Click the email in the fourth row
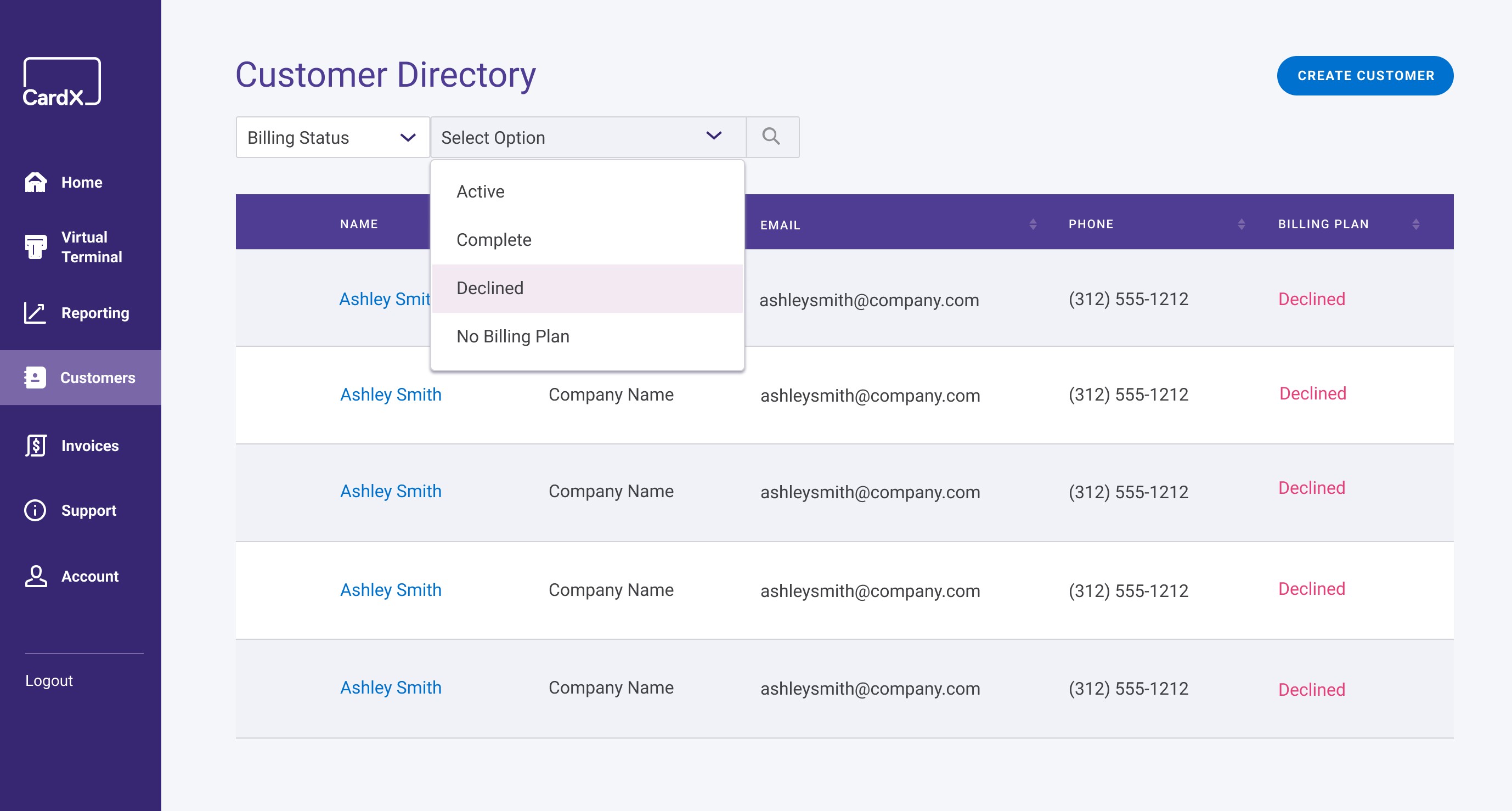The image size is (1512, 811). (x=870, y=591)
